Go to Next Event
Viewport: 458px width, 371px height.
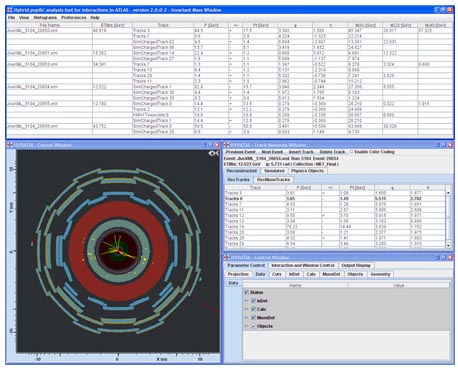(x=272, y=152)
